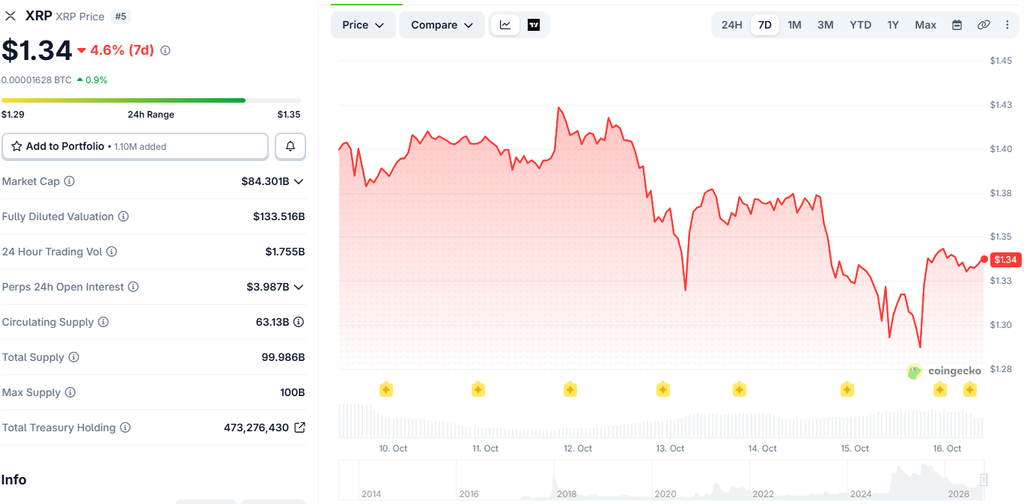Viewport: 1024px width, 504px height.
Task: Click the 100B max supply value
Action: click(x=294, y=392)
